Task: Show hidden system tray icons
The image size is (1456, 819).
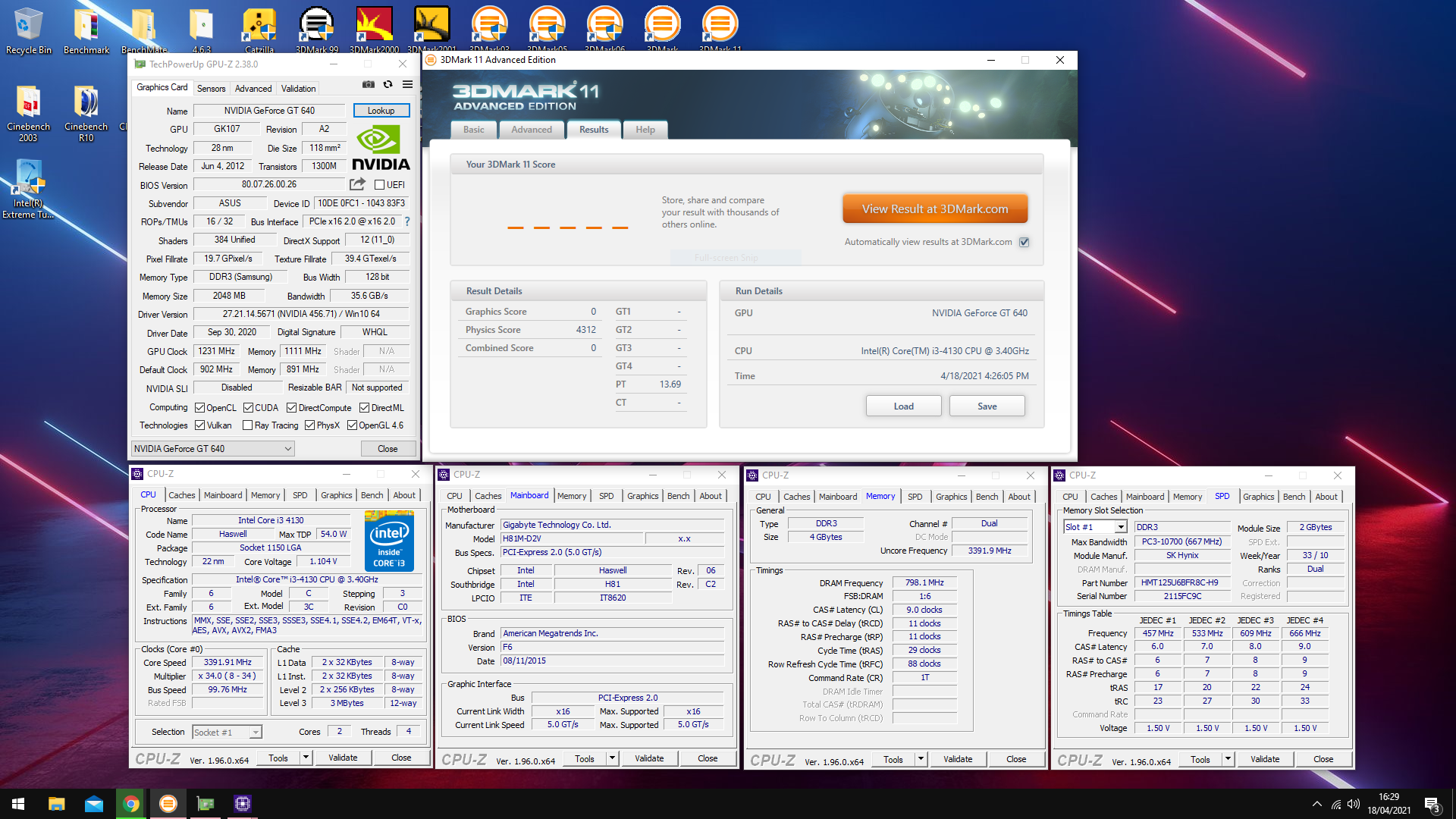Action: [x=1317, y=804]
